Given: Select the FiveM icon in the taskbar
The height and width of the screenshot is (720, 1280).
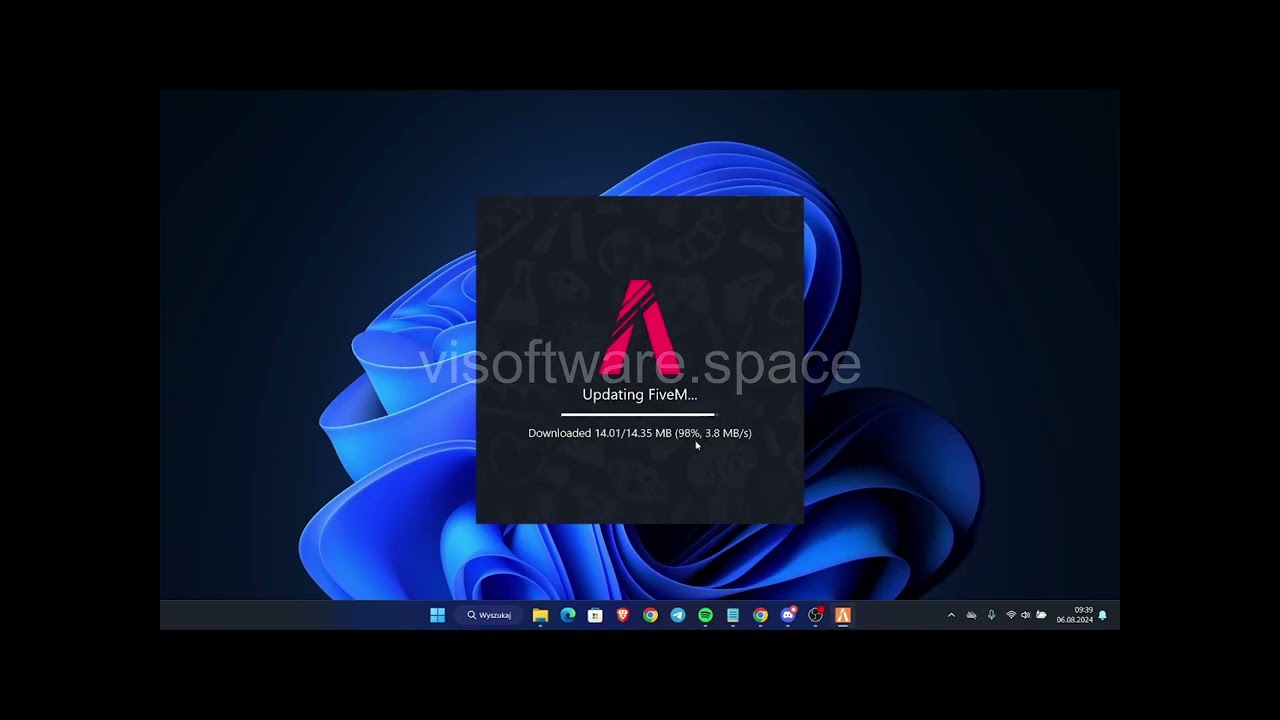Looking at the screenshot, I should click(843, 615).
